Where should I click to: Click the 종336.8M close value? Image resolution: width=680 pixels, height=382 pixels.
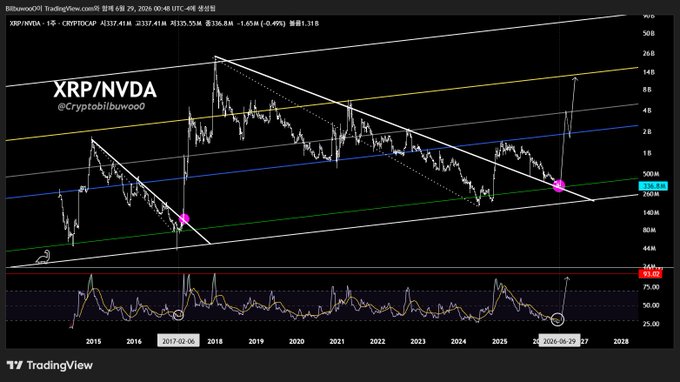click(219, 23)
